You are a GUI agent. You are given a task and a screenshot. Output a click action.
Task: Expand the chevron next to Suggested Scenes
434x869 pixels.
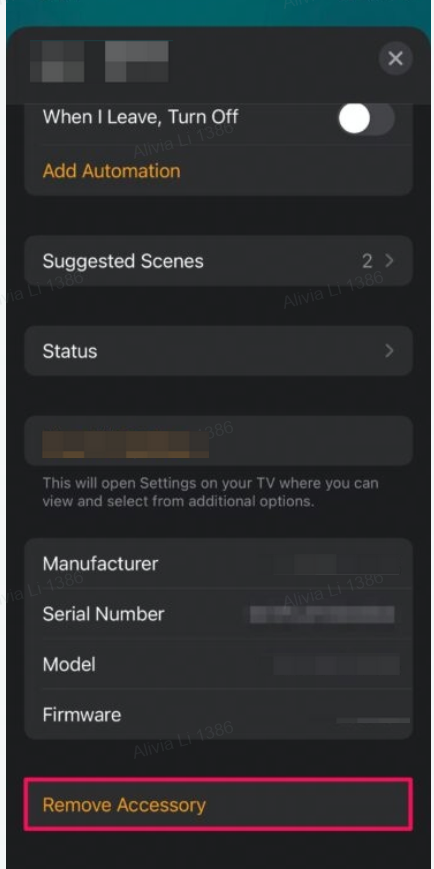click(x=389, y=260)
